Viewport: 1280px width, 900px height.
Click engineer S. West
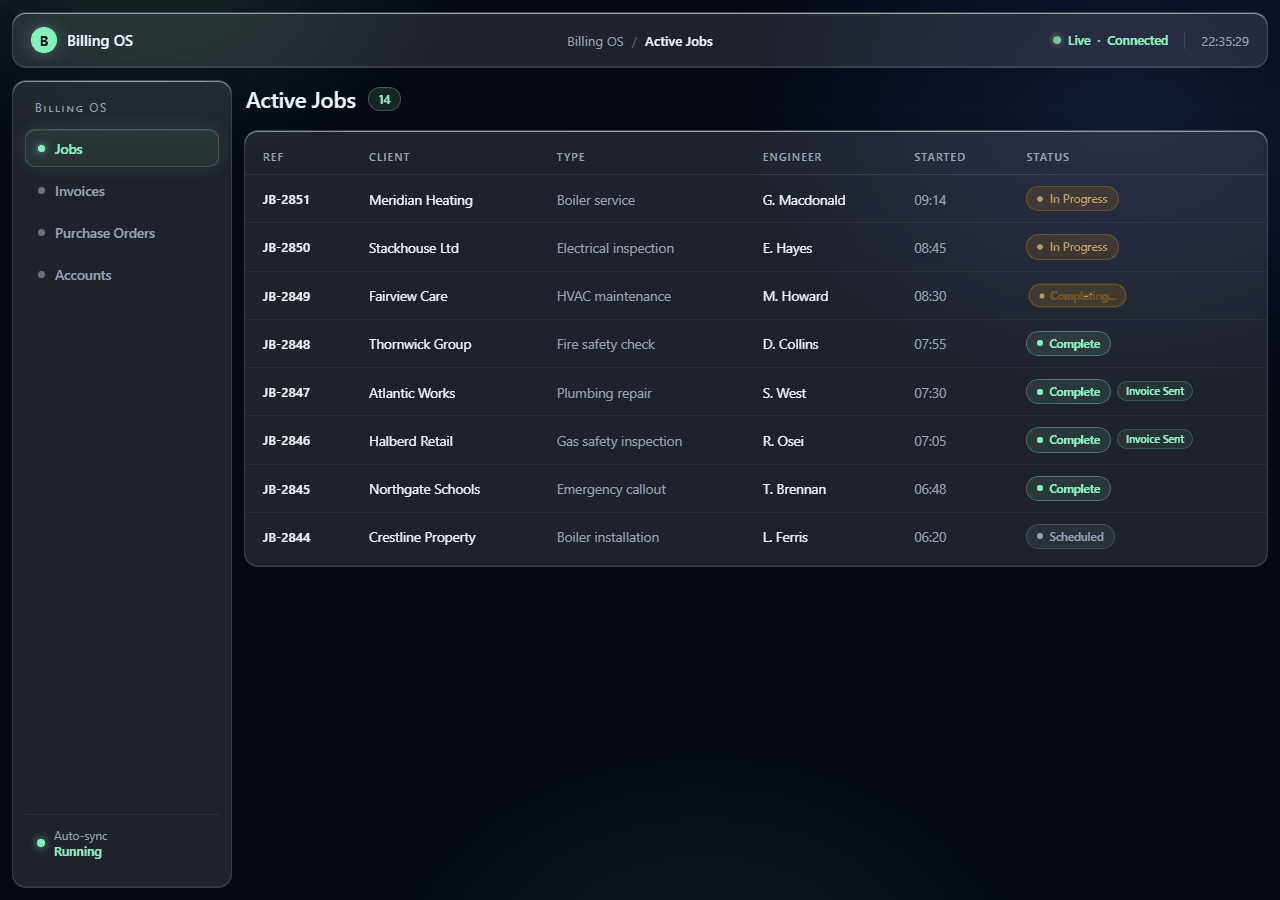pos(785,393)
